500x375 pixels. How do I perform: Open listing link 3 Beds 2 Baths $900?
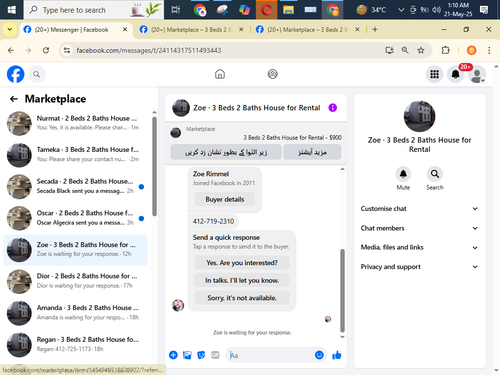(292, 138)
